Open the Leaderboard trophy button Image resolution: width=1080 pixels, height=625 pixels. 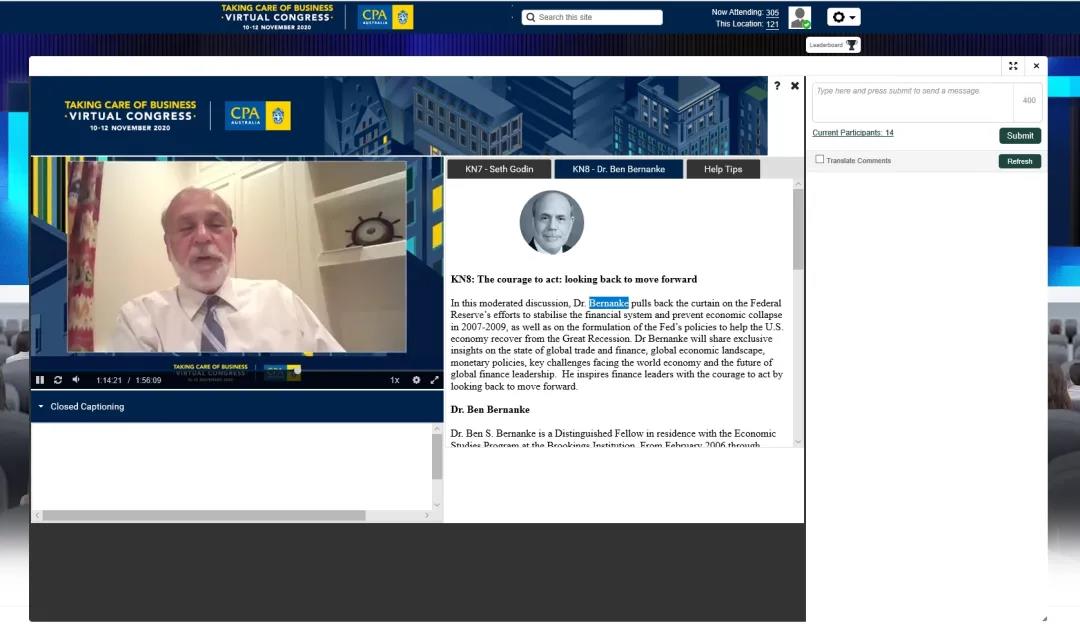click(833, 45)
